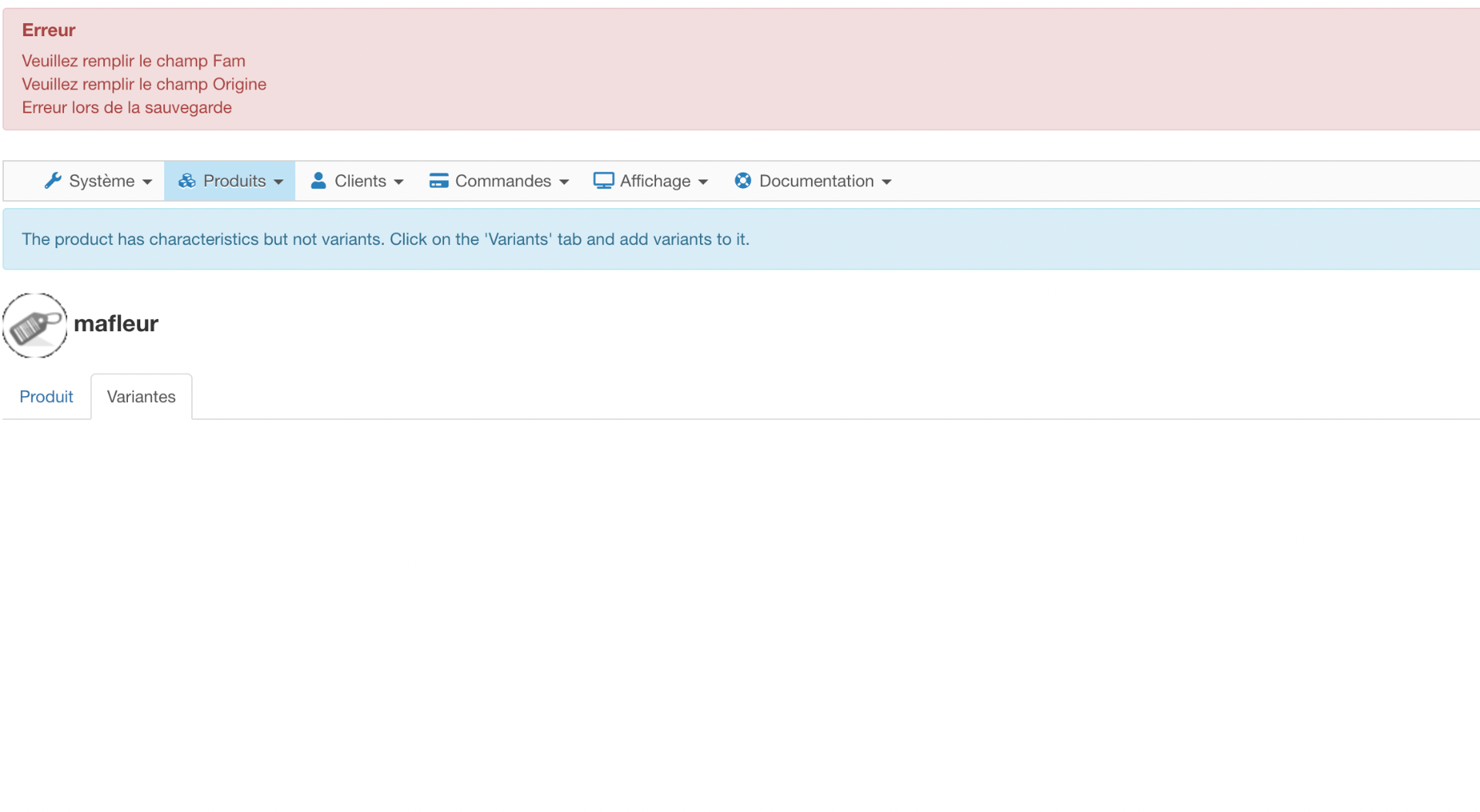Screen dimensions: 1480x812
Task: Click the blue variants information notice text
Action: coord(385,240)
